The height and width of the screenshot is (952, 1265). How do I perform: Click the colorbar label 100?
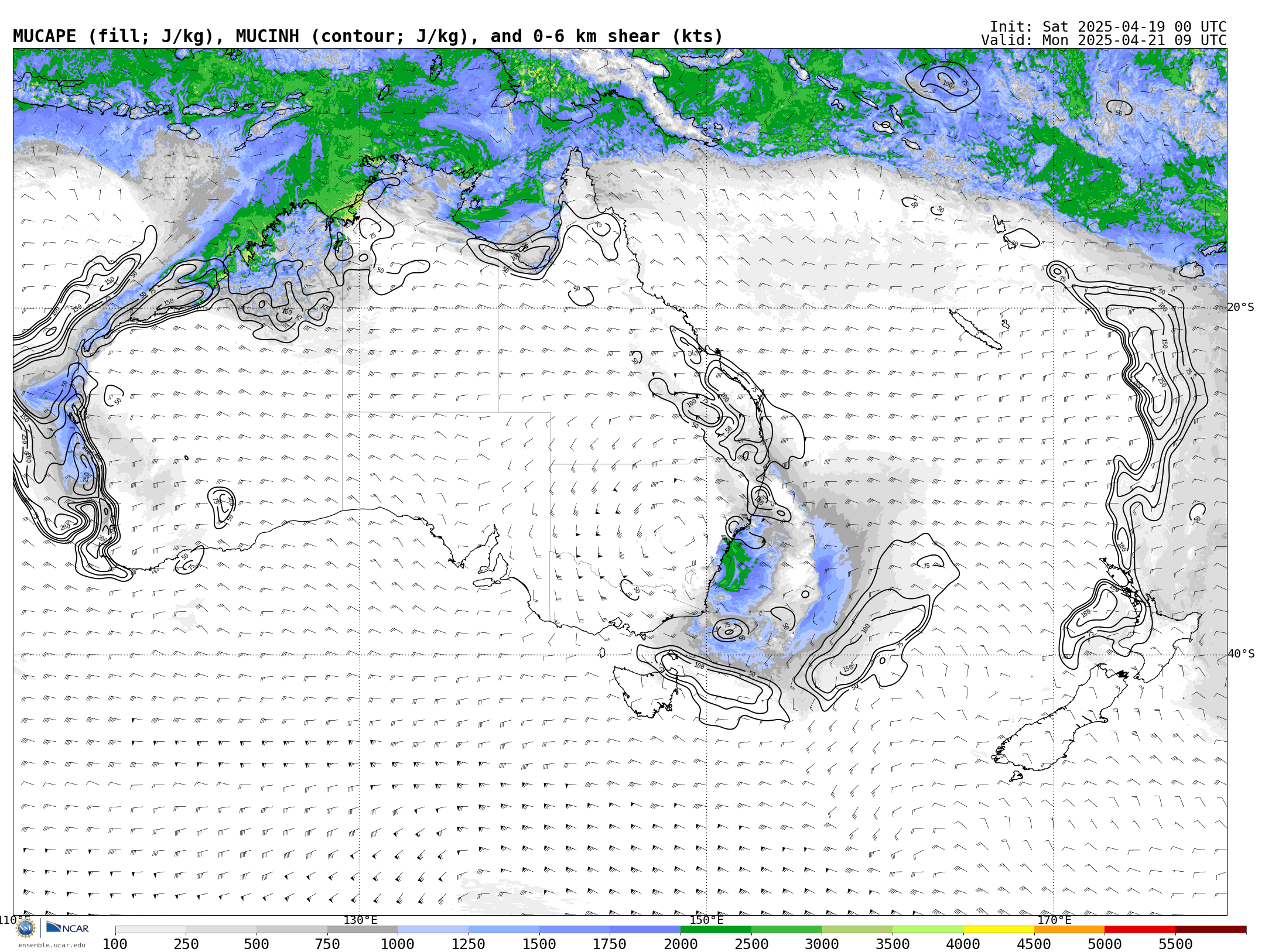coord(115,944)
